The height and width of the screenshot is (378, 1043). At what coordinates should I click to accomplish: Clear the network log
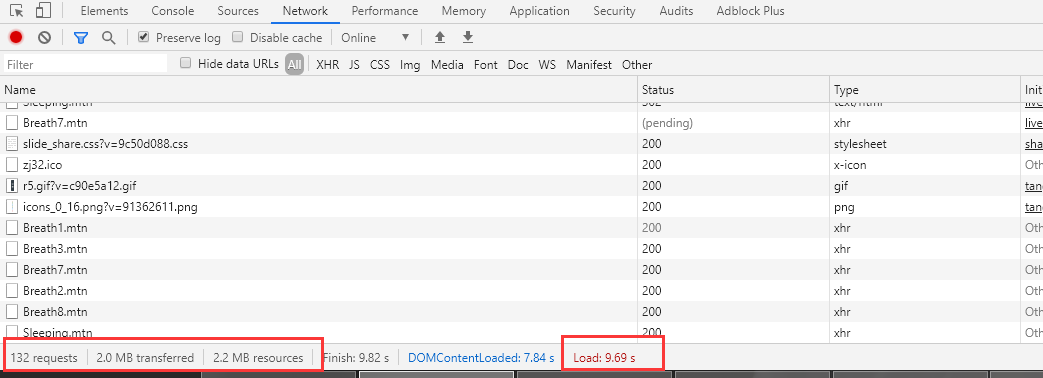(44, 38)
